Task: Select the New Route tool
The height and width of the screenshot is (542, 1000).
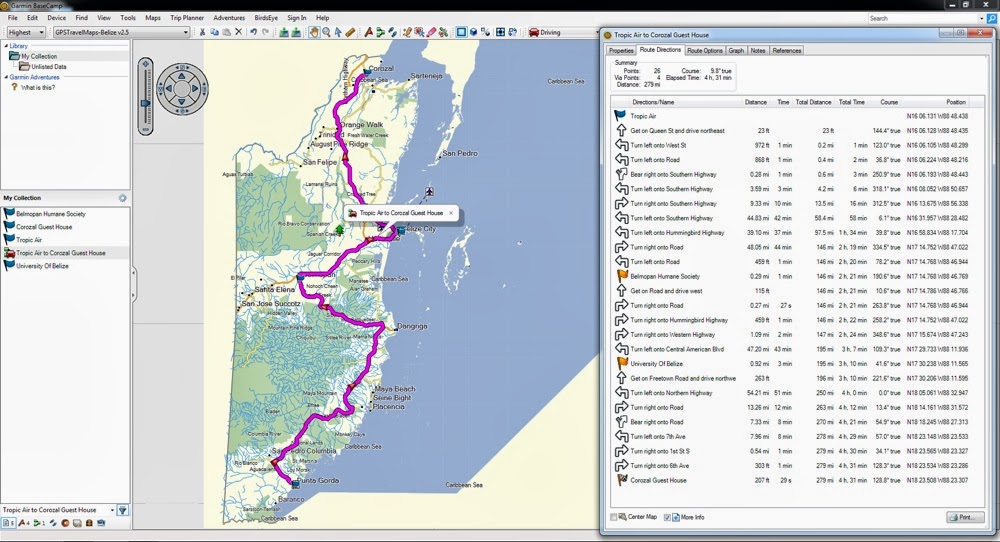Action: [380, 32]
